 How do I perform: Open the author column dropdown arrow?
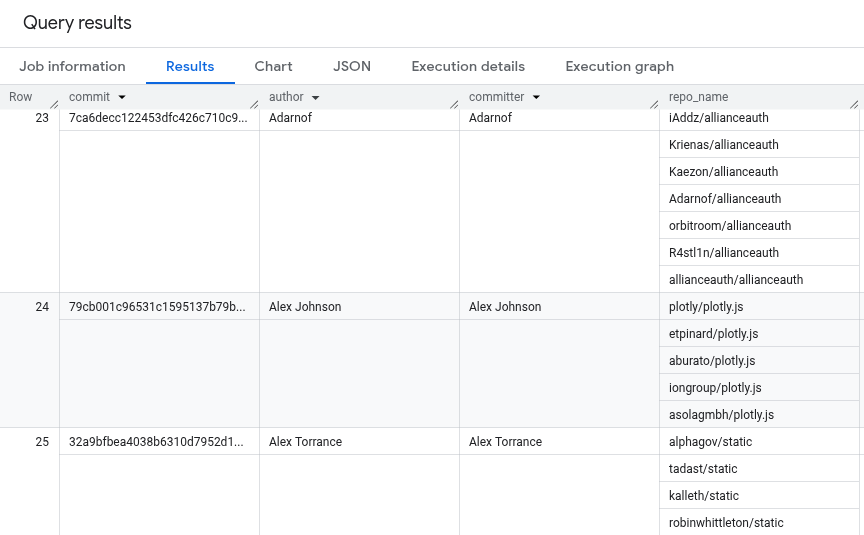coord(315,97)
